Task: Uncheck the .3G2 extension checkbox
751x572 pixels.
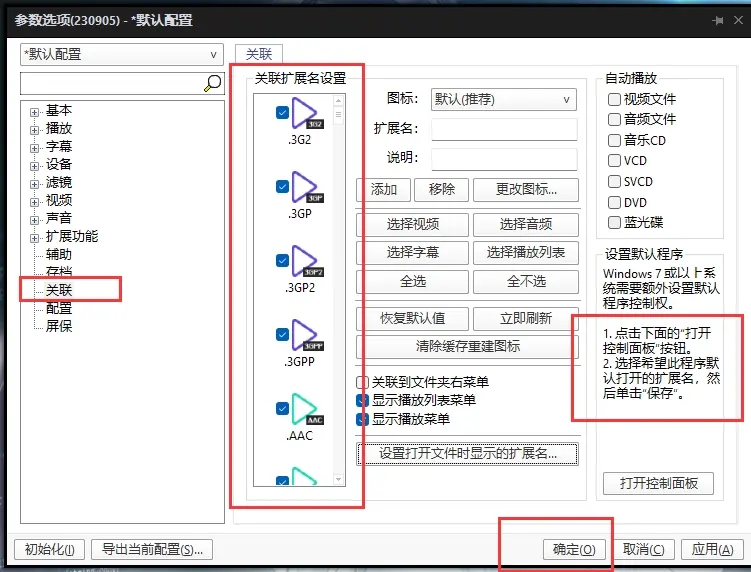Action: point(283,113)
